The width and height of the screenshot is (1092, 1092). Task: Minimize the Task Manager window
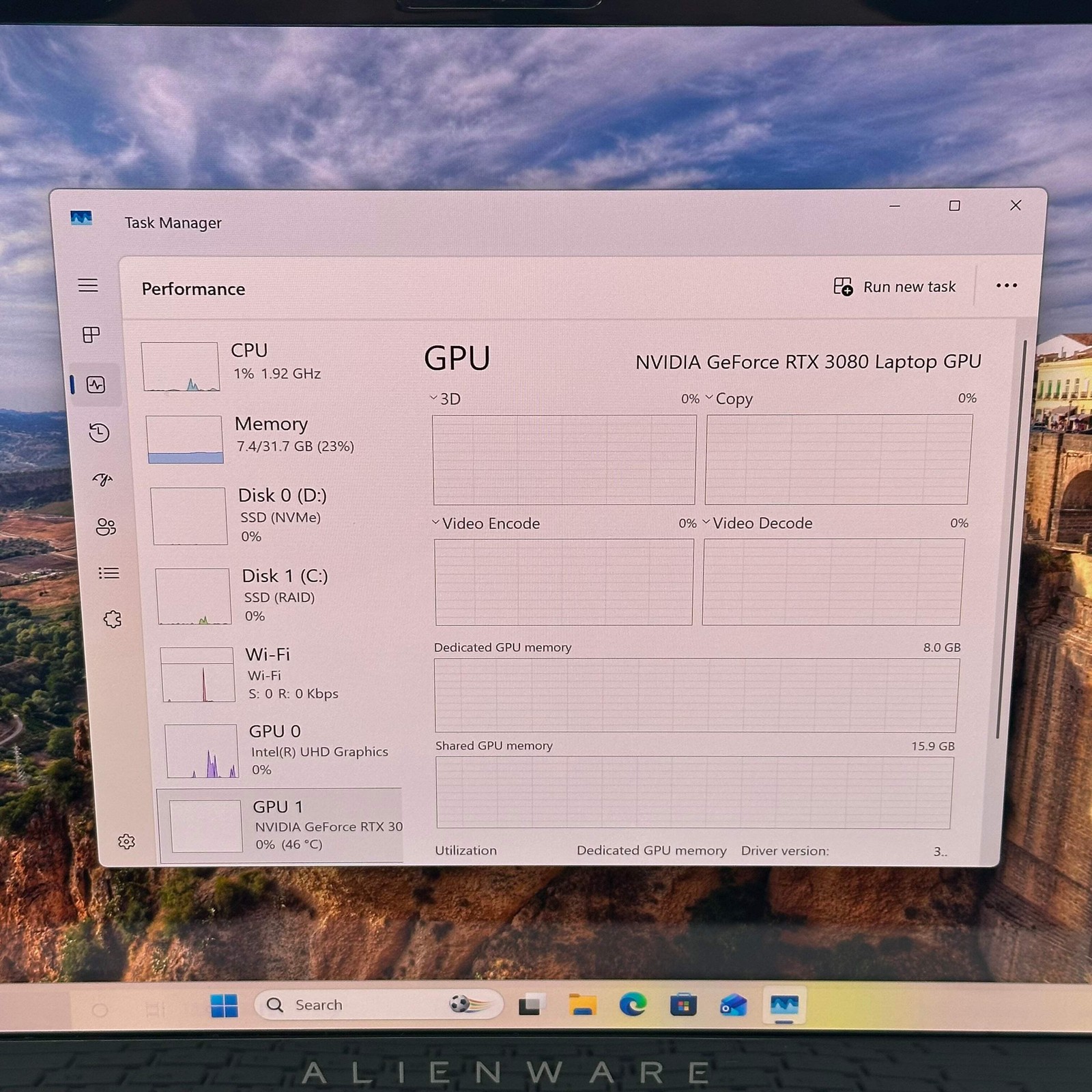(x=895, y=205)
